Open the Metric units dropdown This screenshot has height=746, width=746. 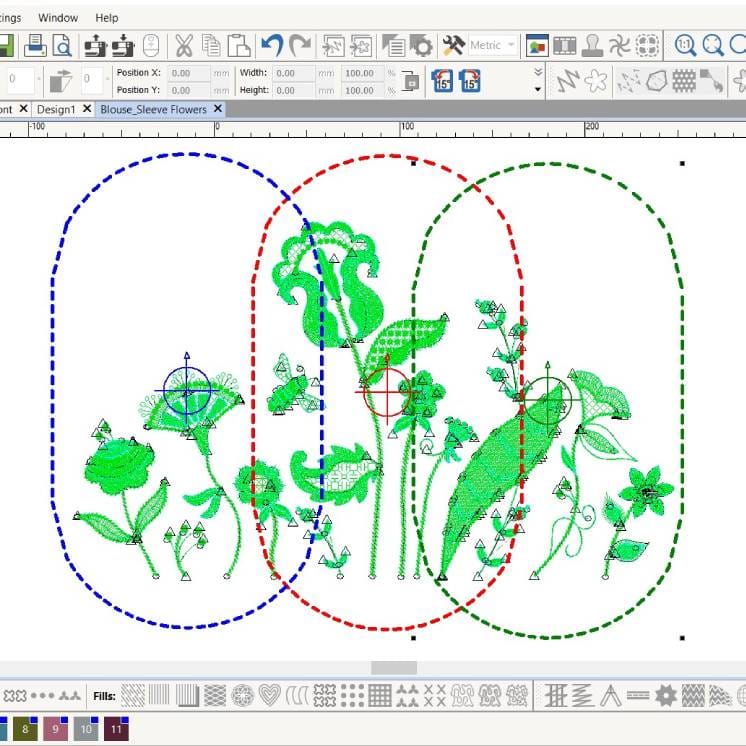[x=492, y=45]
